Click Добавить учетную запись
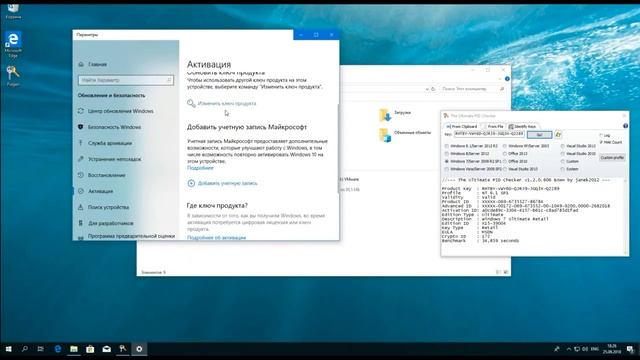The width and height of the screenshot is (640, 360). [227, 183]
